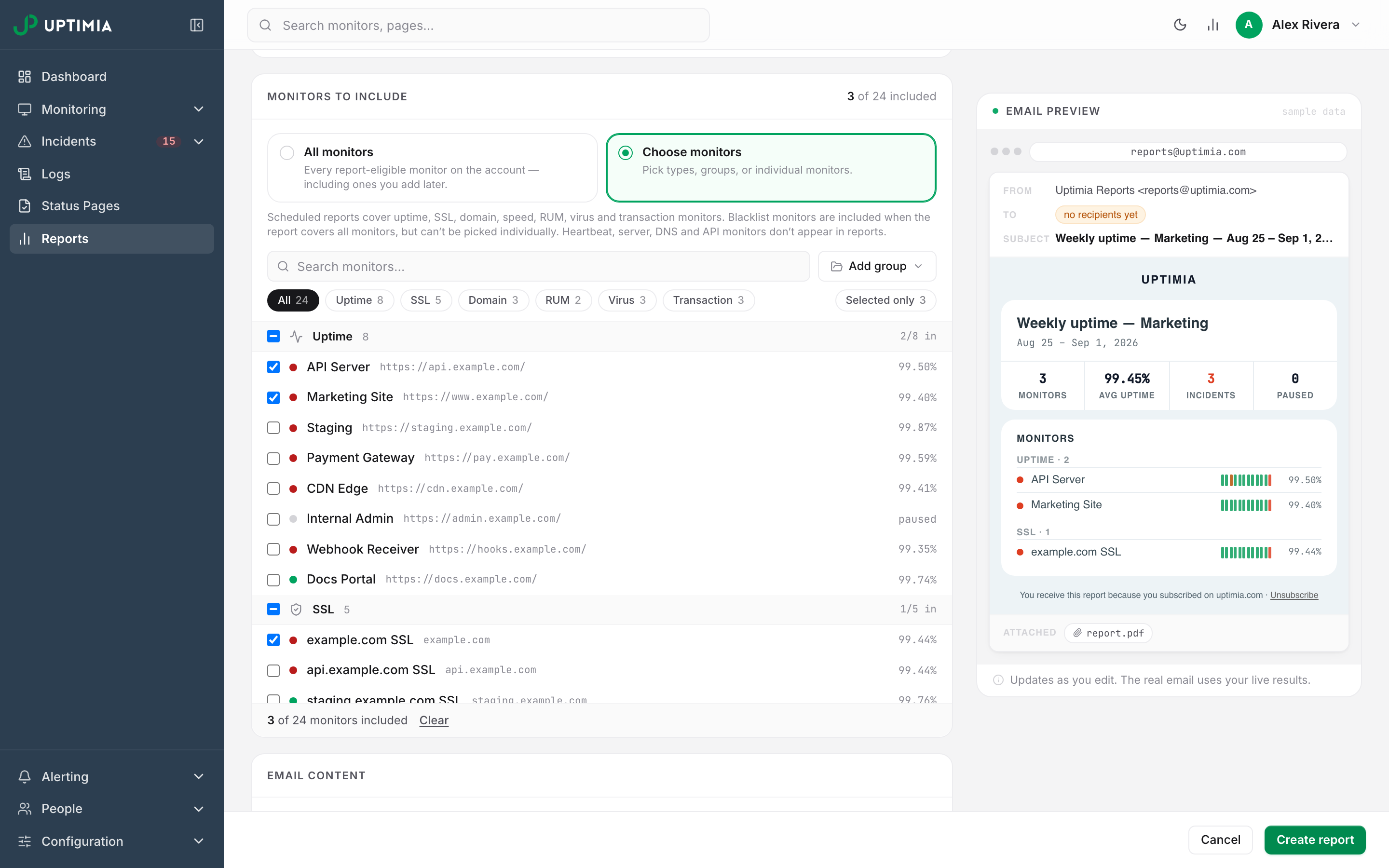Expand the Alerting section chevron
1389x868 pixels.
pos(199,776)
